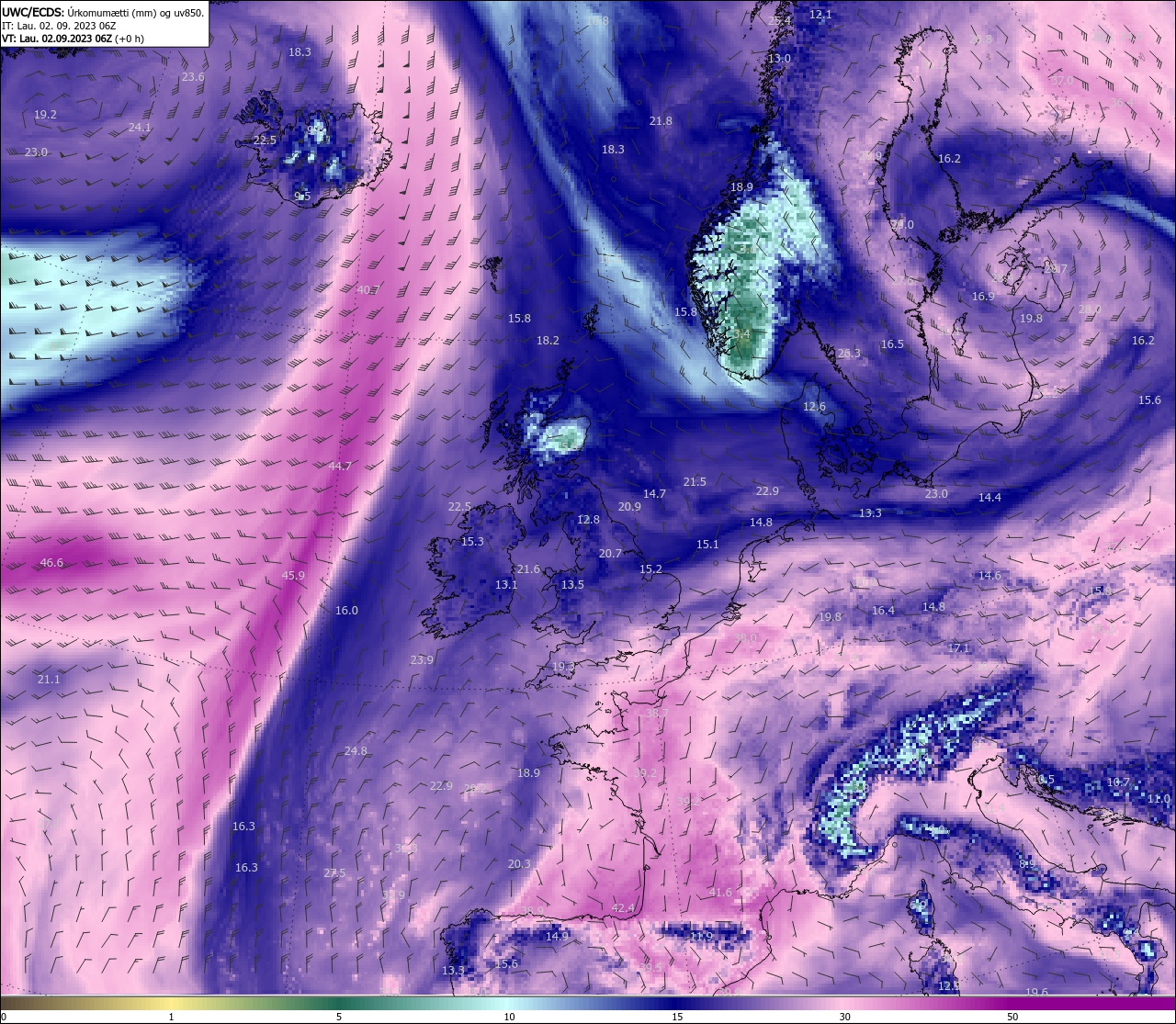Image resolution: width=1176 pixels, height=1024 pixels.
Task: Click the 42.4 value label
Action: pyautogui.click(x=623, y=909)
